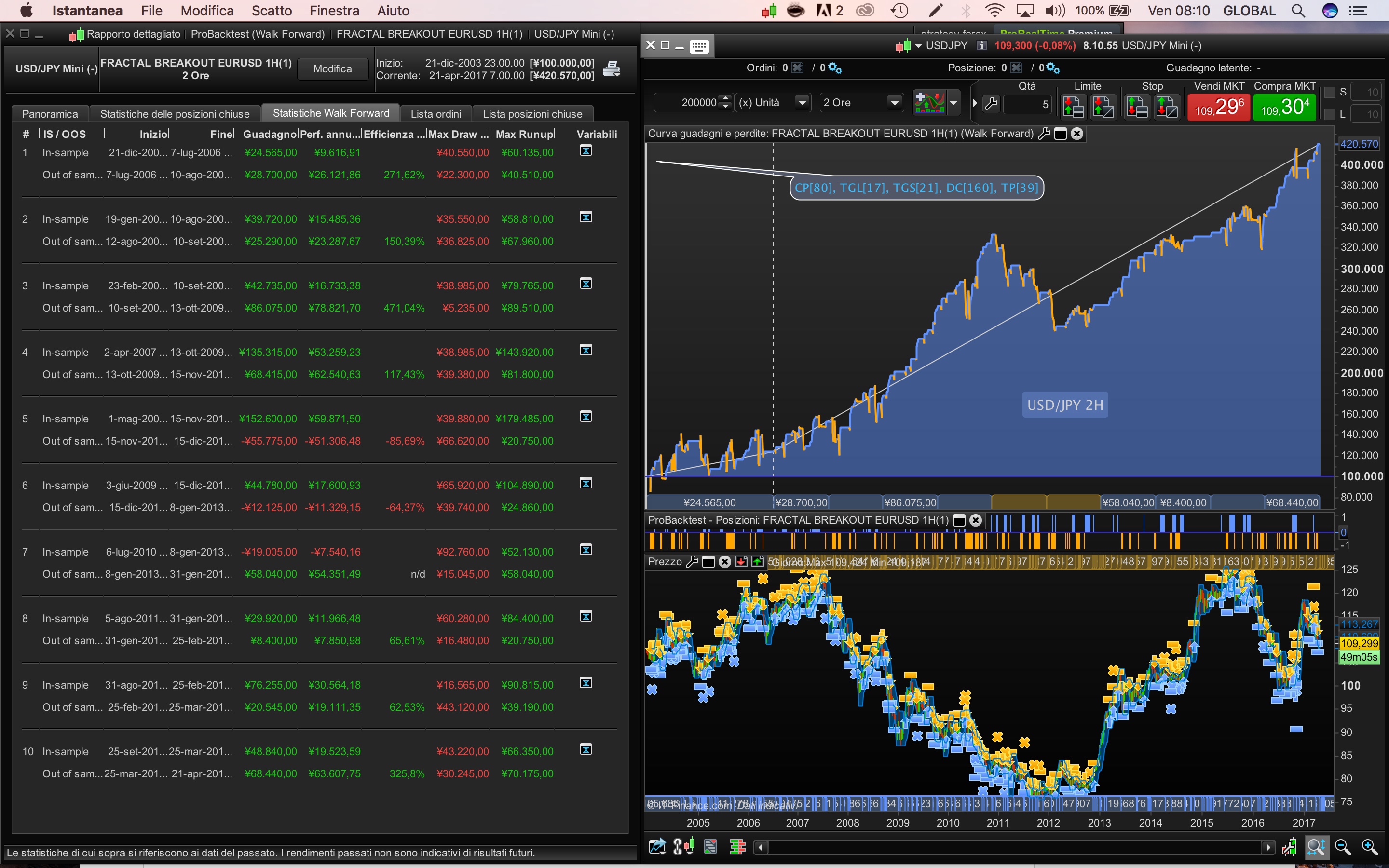Click the printer icon in report header
Image resolution: width=1389 pixels, height=868 pixels.
coord(611,69)
